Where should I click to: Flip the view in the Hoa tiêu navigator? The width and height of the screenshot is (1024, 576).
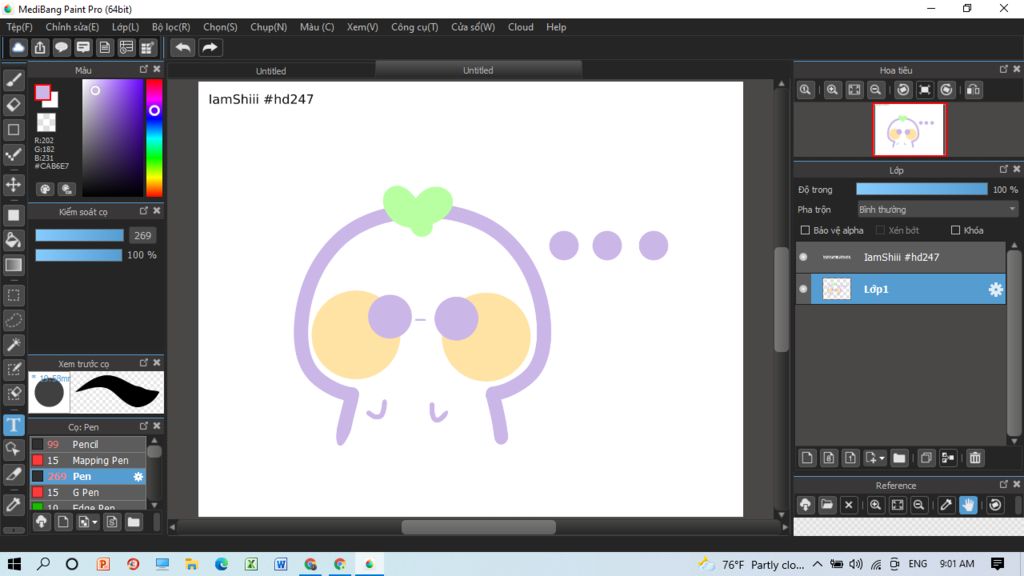pos(973,90)
